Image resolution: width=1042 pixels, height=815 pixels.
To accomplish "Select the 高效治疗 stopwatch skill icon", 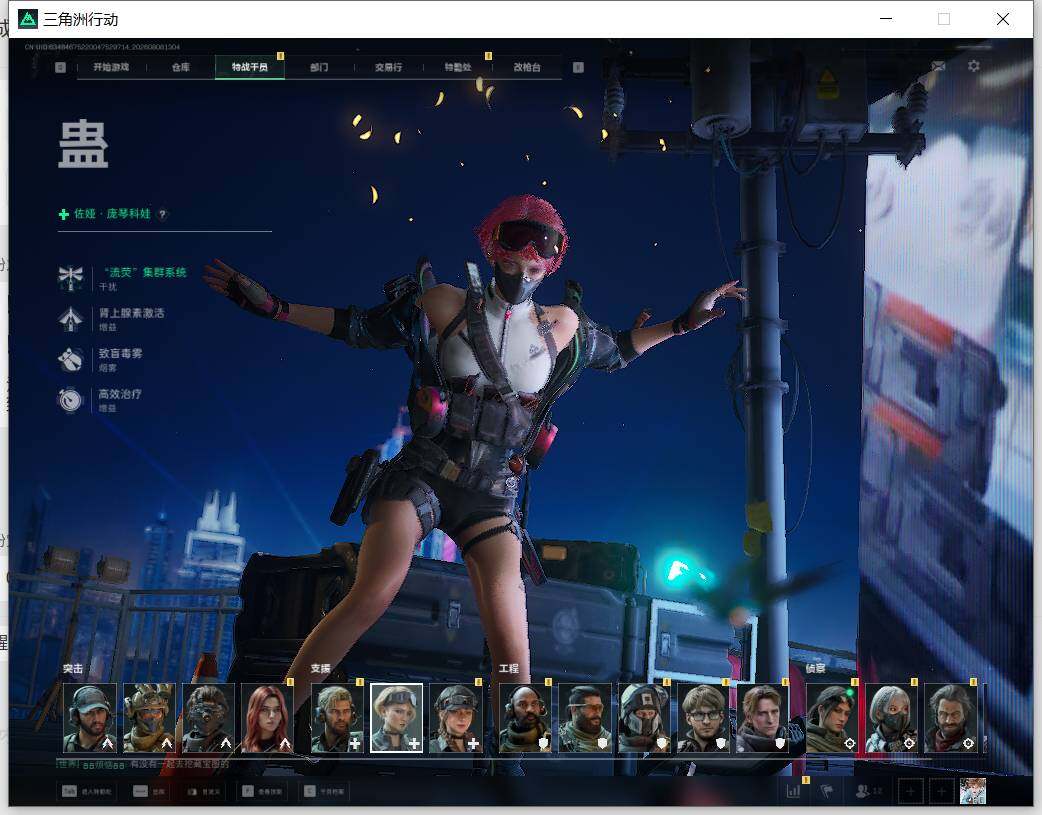I will click(x=70, y=400).
